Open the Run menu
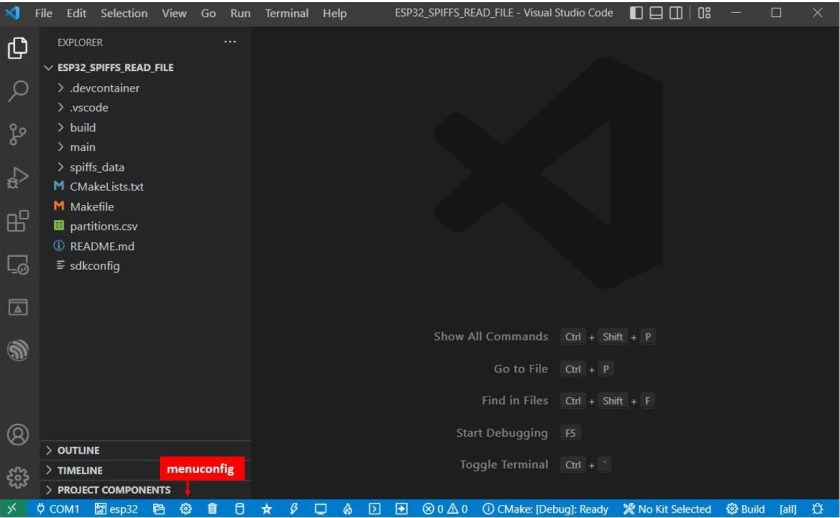The image size is (840, 518). coord(241,13)
